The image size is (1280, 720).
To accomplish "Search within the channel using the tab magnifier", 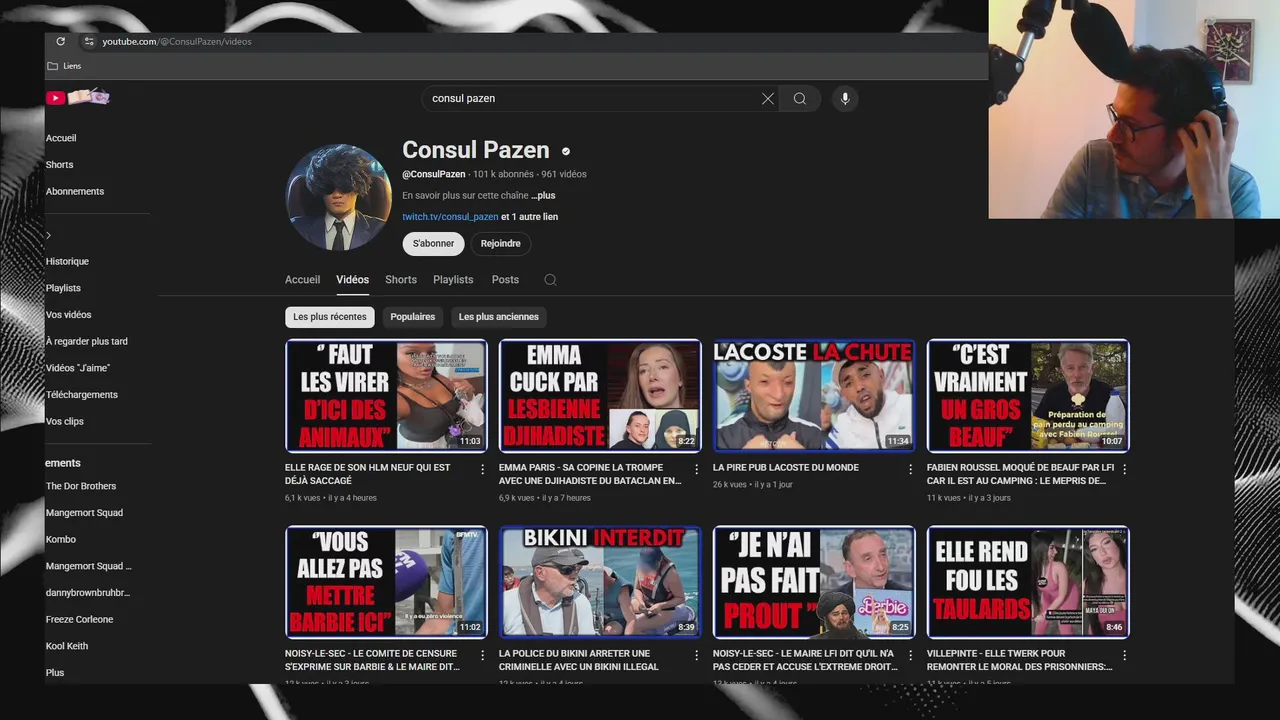I will pos(550,280).
